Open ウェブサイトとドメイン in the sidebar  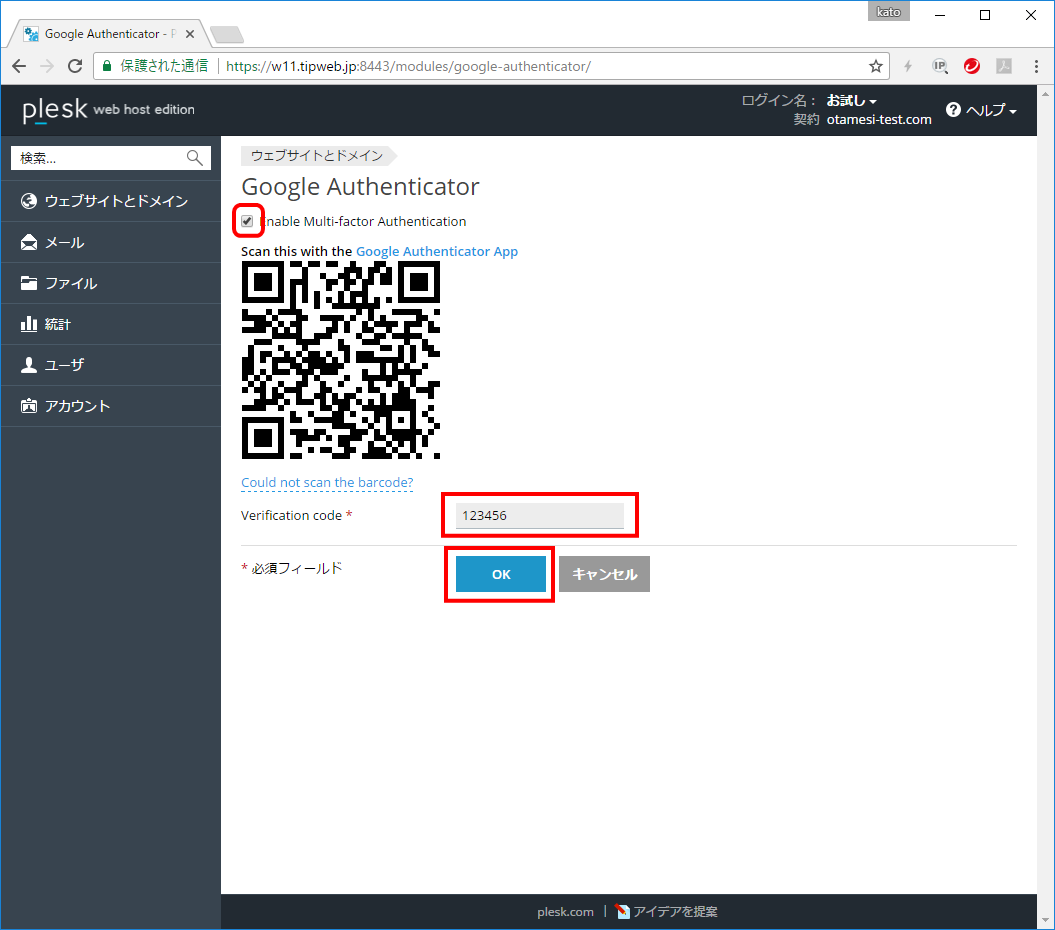coord(111,201)
